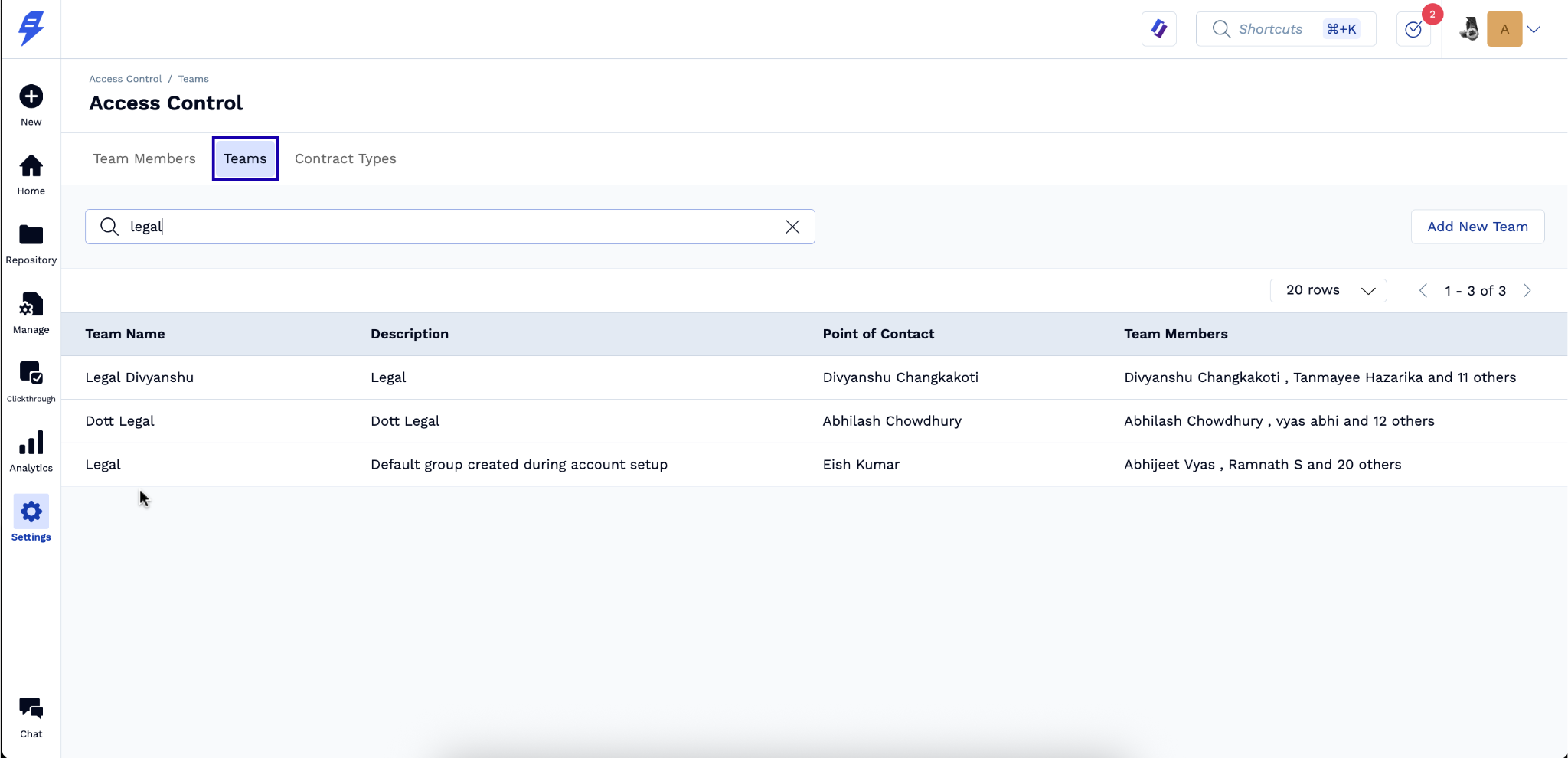Viewport: 1568px width, 758px height.
Task: Open Clickthrough in the sidebar
Action: click(31, 374)
